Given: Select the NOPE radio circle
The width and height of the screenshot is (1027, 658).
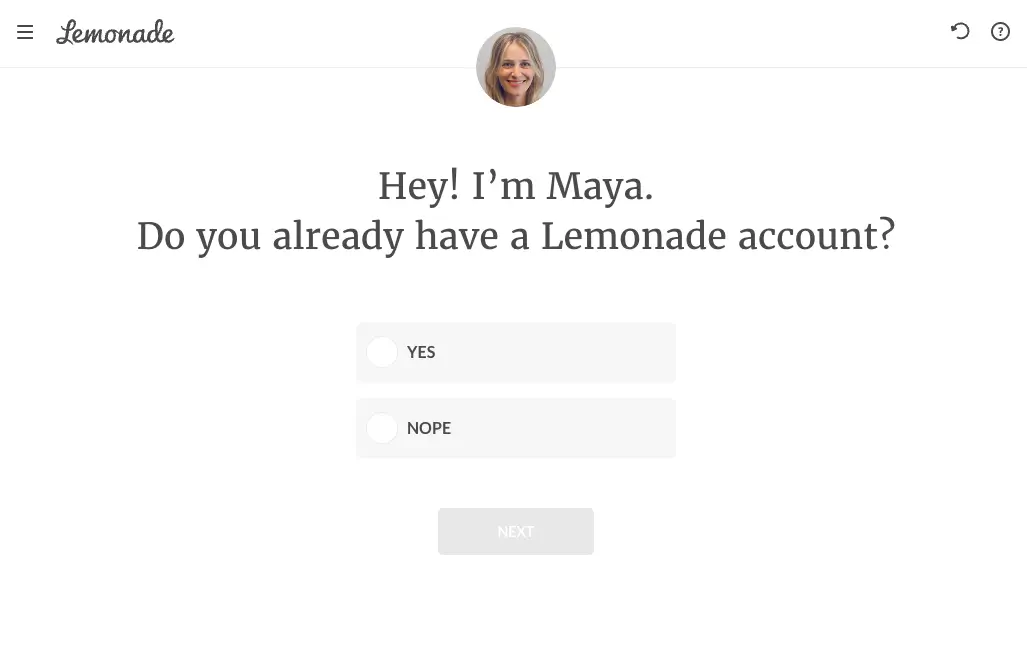Looking at the screenshot, I should pyautogui.click(x=382, y=428).
